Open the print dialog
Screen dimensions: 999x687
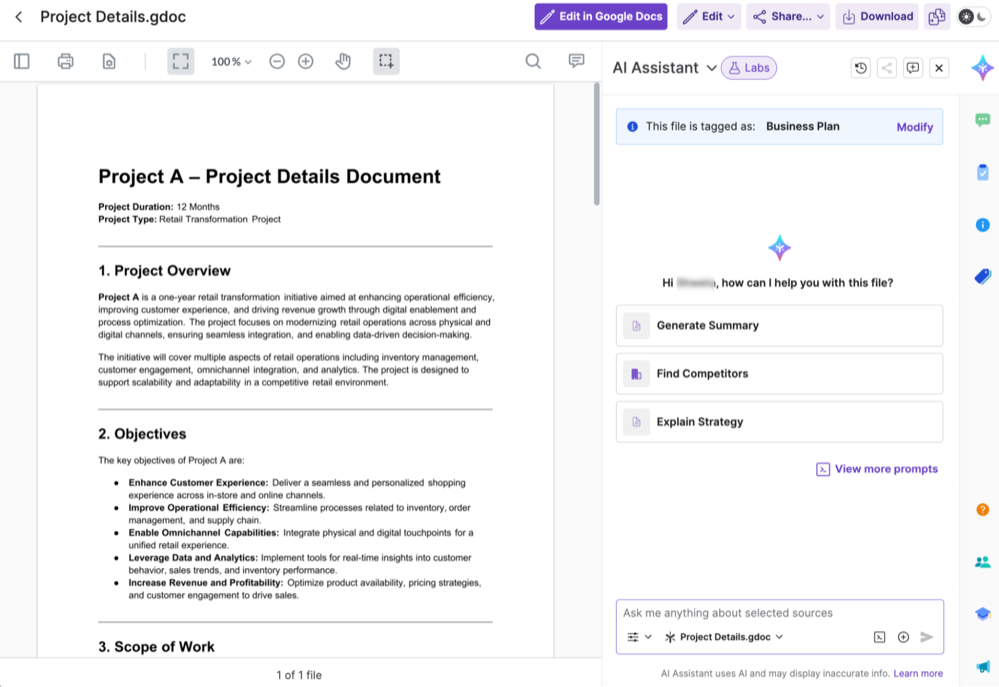coord(65,61)
